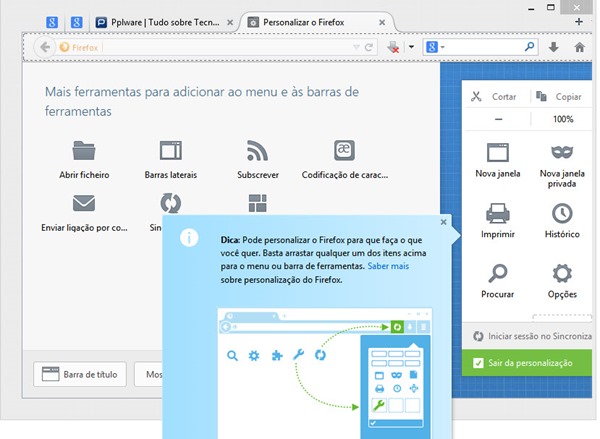Click the downloads arrow toolbar icon
The width and height of the screenshot is (600, 439).
pos(554,47)
